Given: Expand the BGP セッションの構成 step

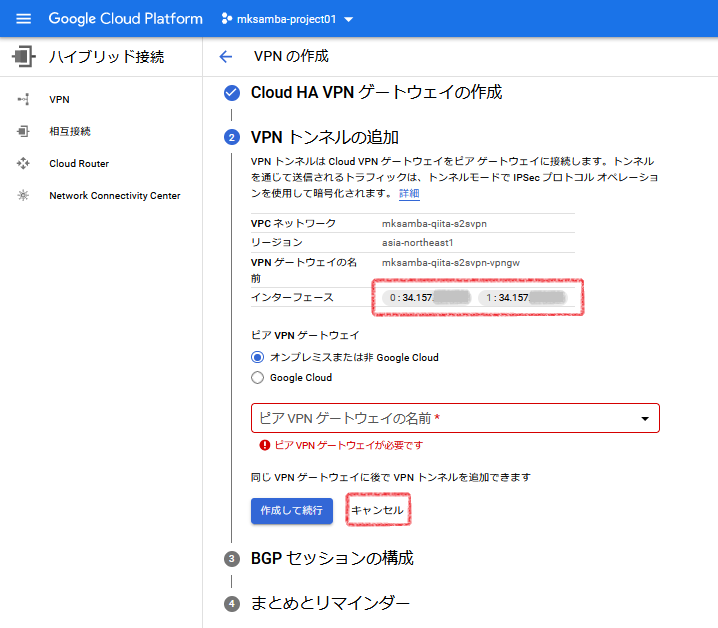Looking at the screenshot, I should [332, 558].
